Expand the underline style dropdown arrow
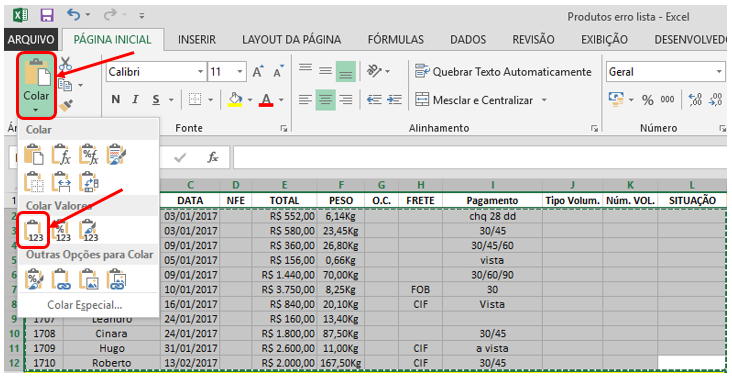732x377 pixels. pos(171,100)
